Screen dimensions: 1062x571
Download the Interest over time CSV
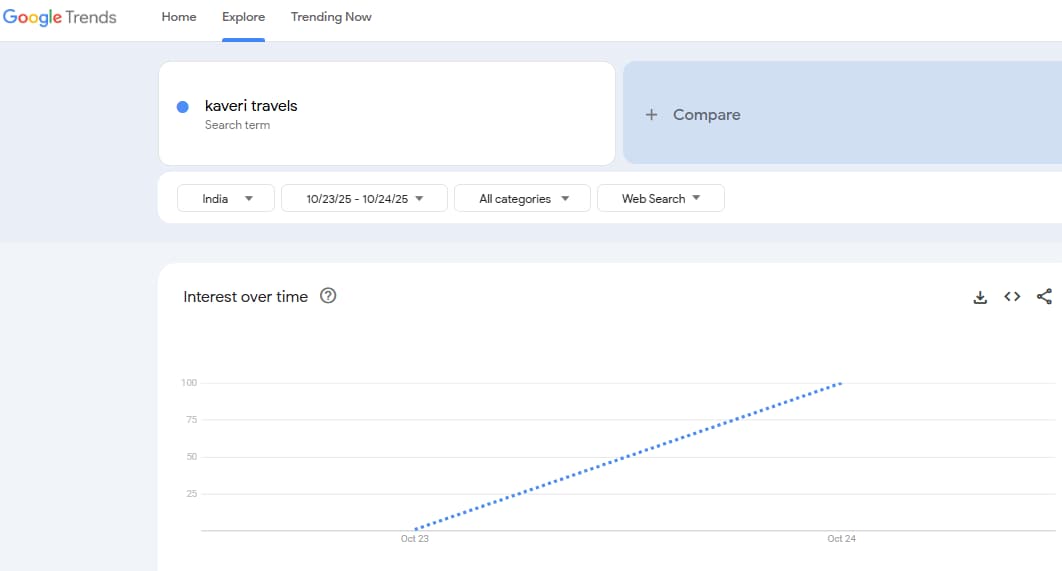tap(980, 297)
